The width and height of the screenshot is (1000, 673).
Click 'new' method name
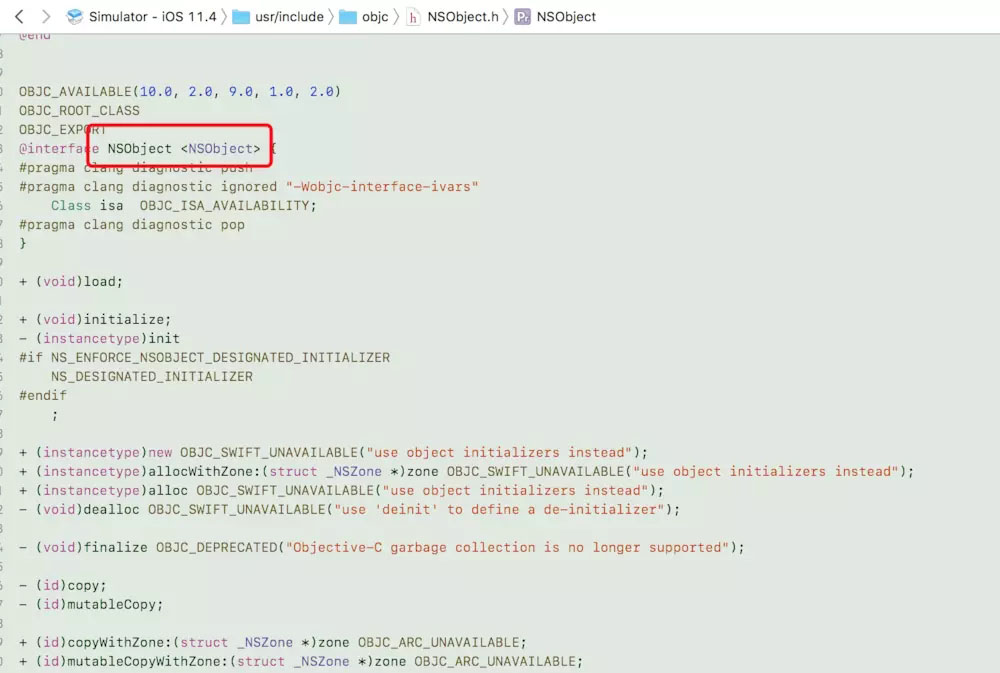(x=160, y=452)
